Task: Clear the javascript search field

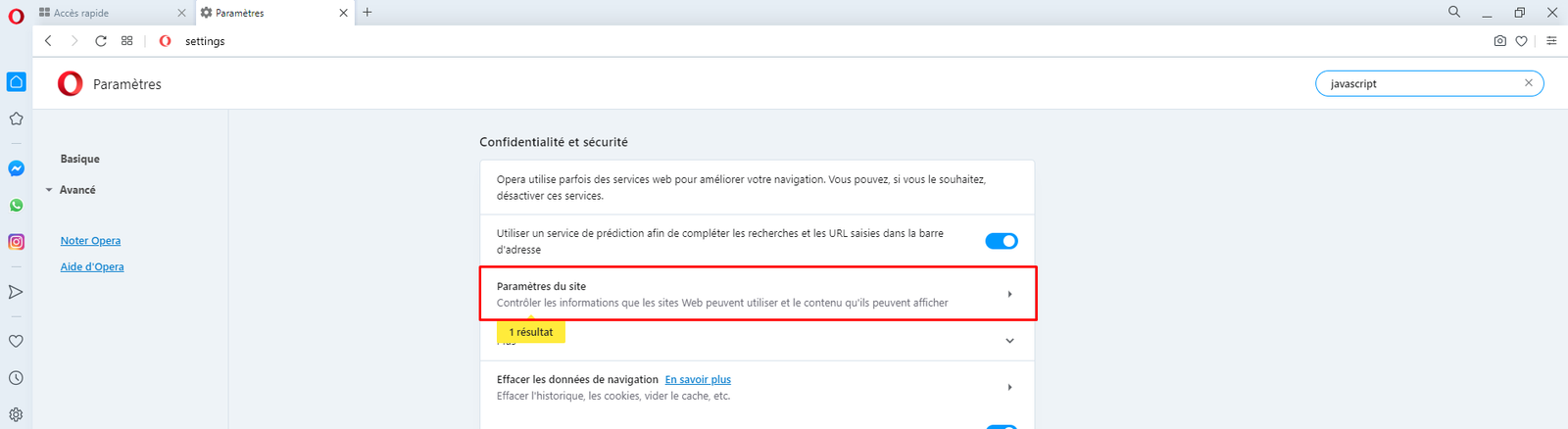Action: click(x=1528, y=83)
